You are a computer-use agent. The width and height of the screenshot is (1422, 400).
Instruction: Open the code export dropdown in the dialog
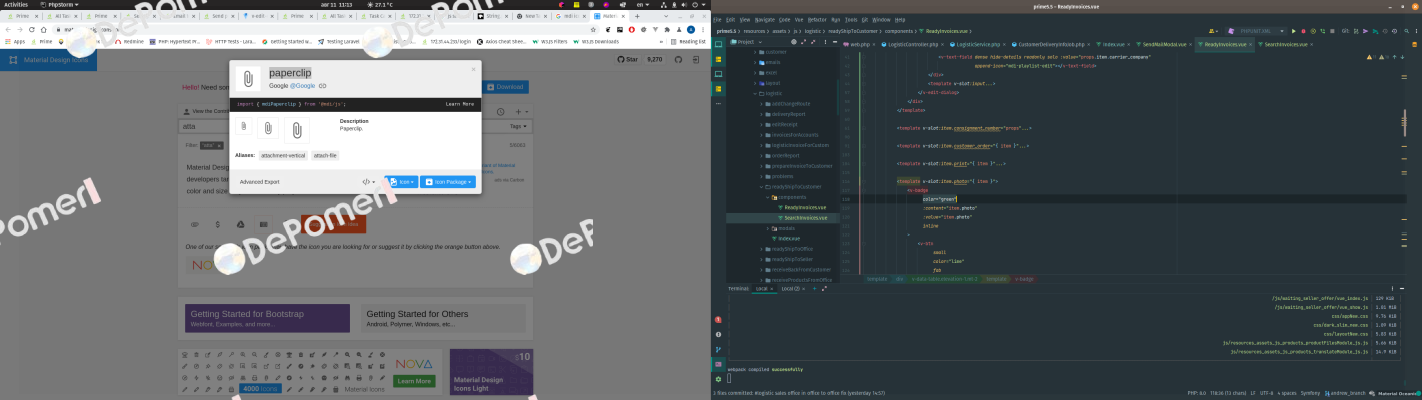click(x=368, y=182)
